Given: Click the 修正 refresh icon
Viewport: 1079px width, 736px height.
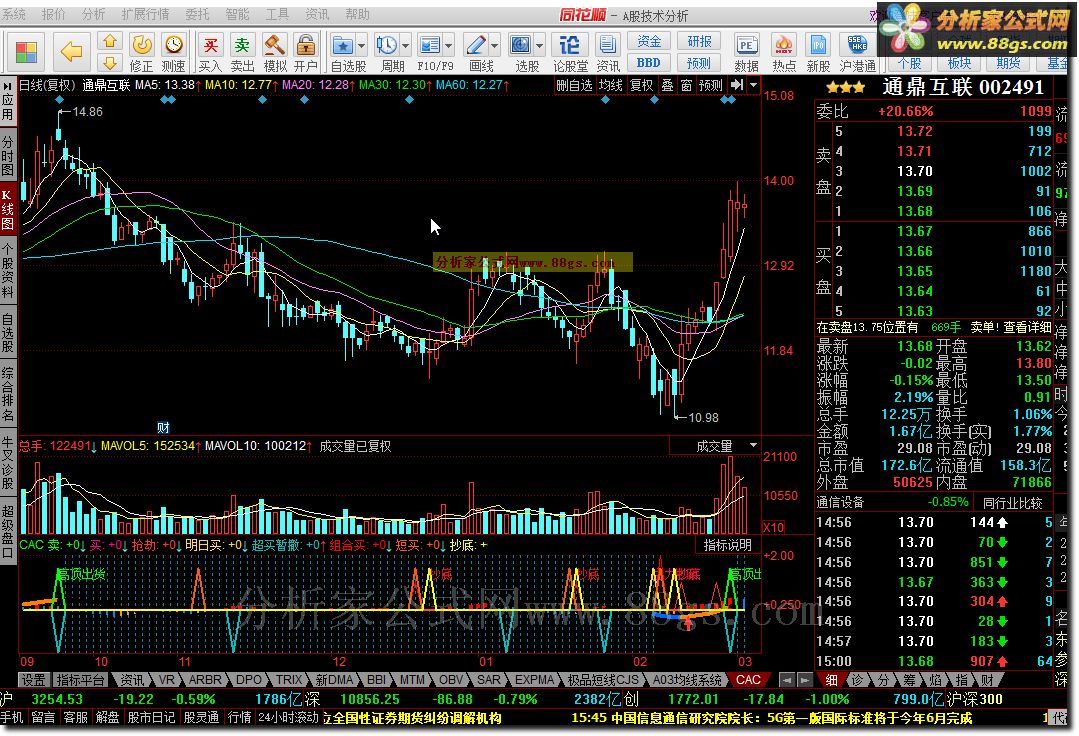Looking at the screenshot, I should [x=142, y=45].
